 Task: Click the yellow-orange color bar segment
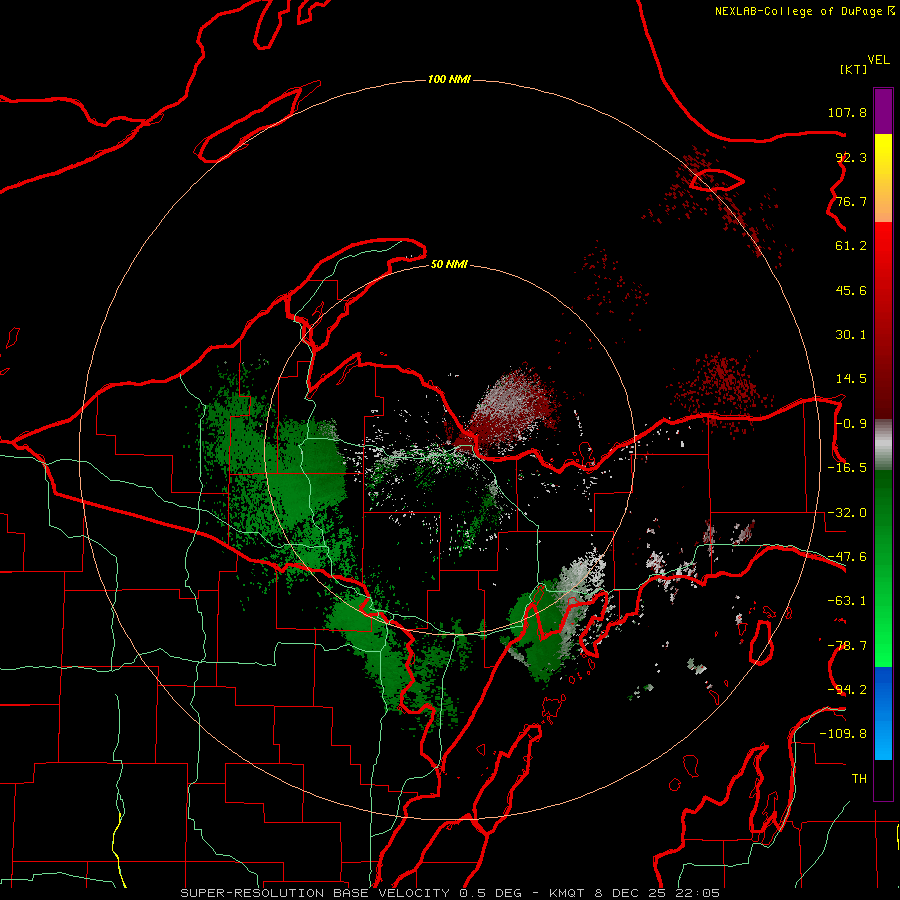883,178
